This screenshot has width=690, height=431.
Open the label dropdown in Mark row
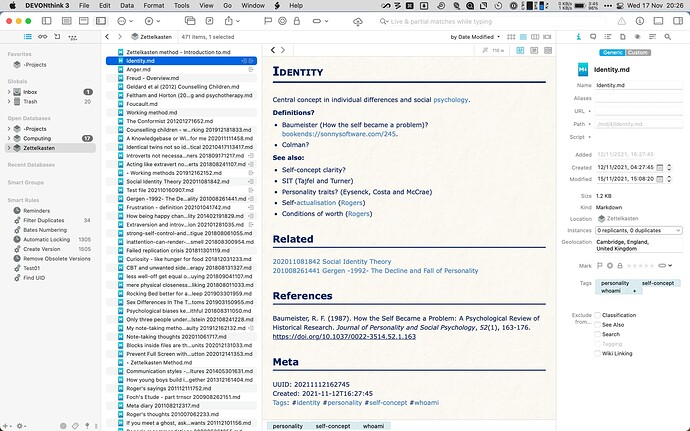(665, 265)
